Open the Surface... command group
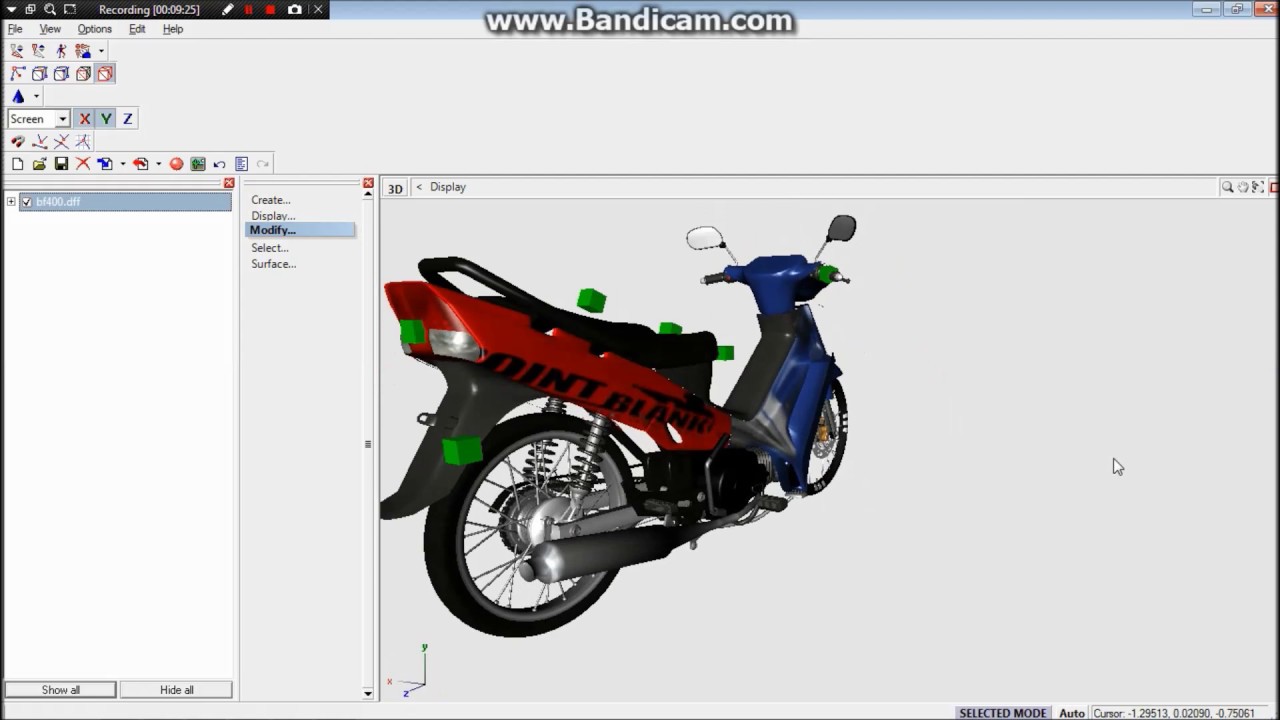The width and height of the screenshot is (1280, 720). (x=274, y=264)
